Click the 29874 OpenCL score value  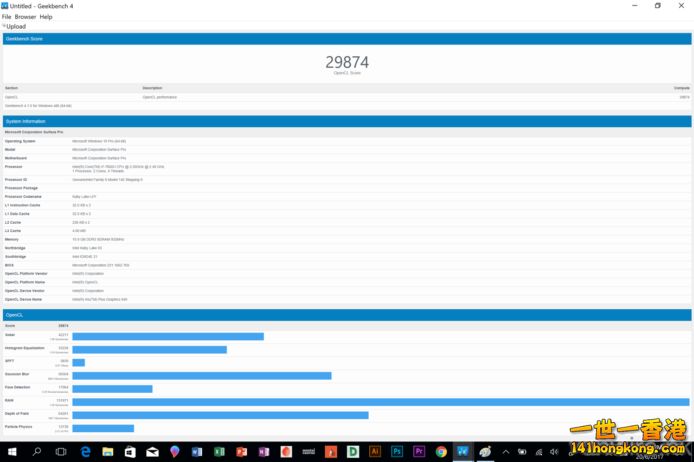[347, 62]
